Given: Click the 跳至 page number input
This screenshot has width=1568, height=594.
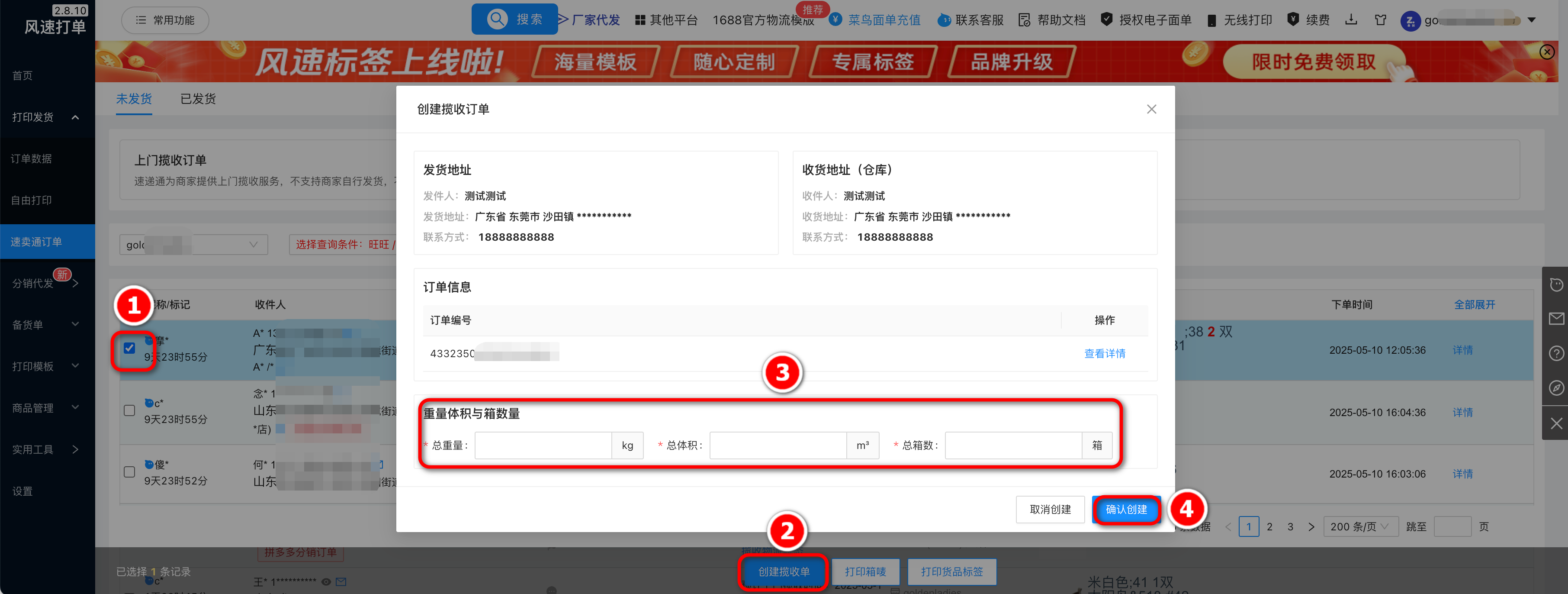Looking at the screenshot, I should click(x=1452, y=527).
